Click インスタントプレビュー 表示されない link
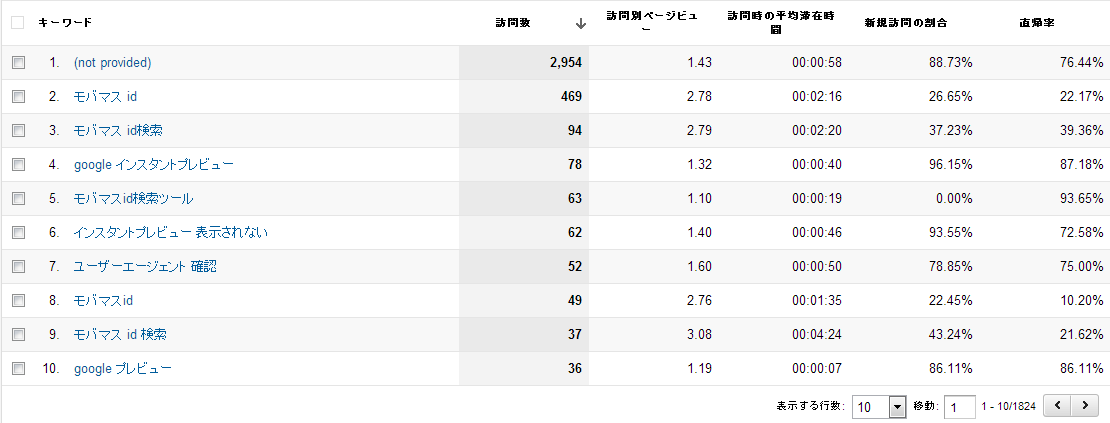 point(170,233)
